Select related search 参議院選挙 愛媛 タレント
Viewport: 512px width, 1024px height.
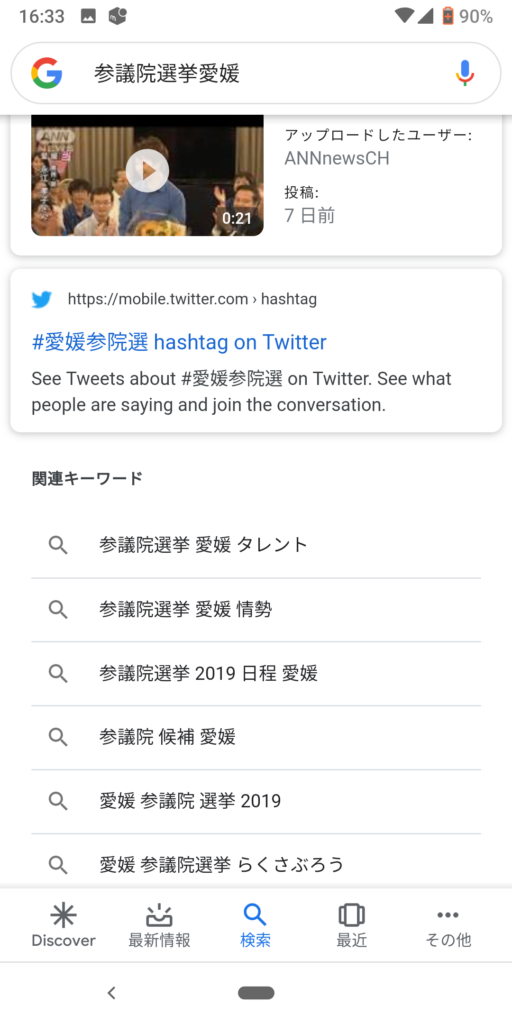(x=256, y=545)
